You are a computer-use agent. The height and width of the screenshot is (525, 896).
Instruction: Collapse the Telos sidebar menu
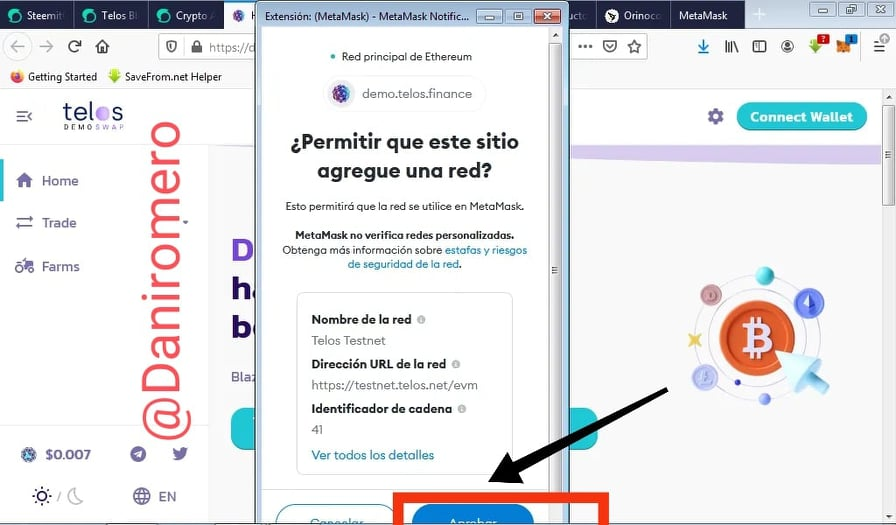pos(24,117)
